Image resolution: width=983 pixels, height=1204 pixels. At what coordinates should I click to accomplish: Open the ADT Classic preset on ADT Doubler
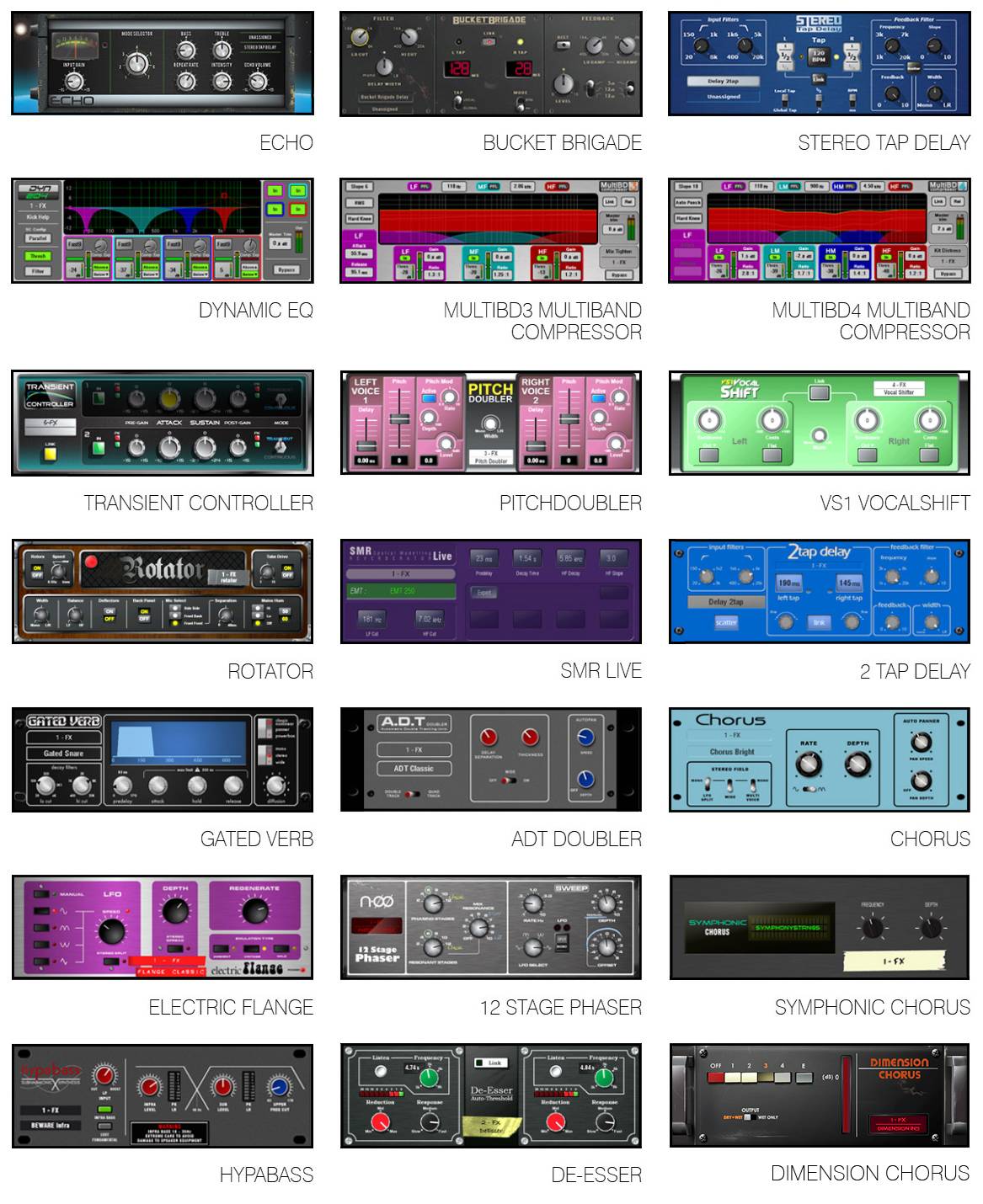click(414, 768)
